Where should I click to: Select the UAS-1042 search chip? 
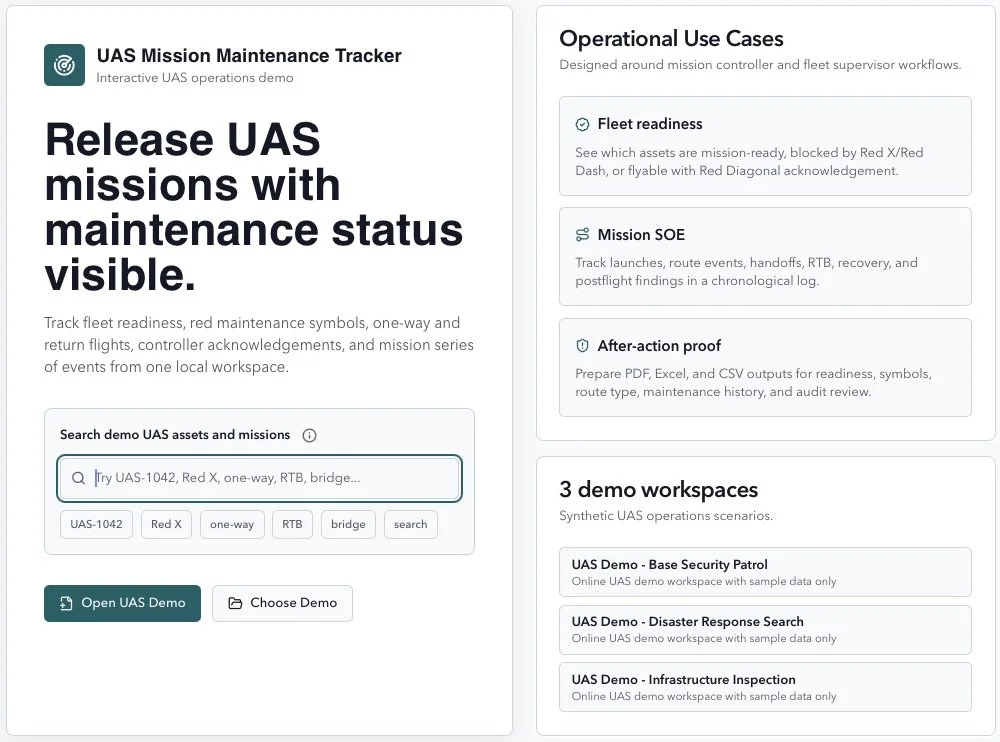point(96,524)
